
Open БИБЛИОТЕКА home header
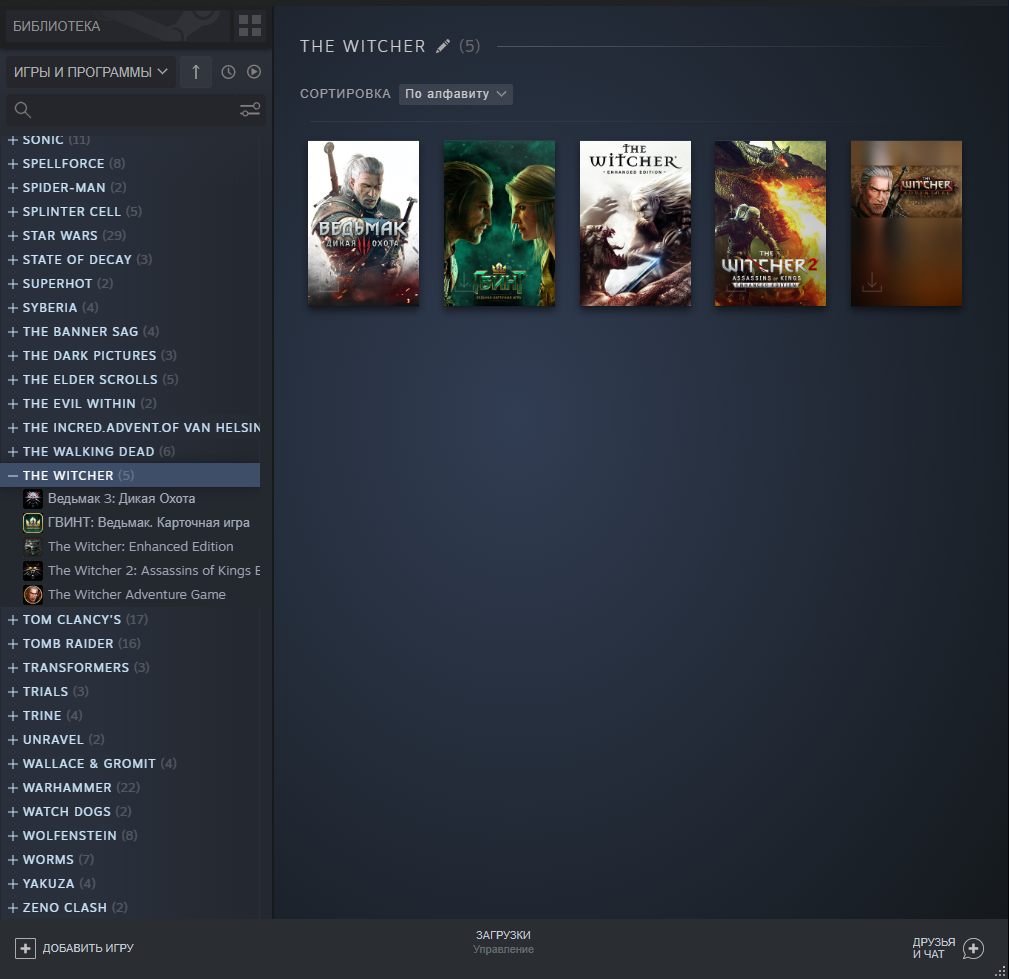coord(117,26)
